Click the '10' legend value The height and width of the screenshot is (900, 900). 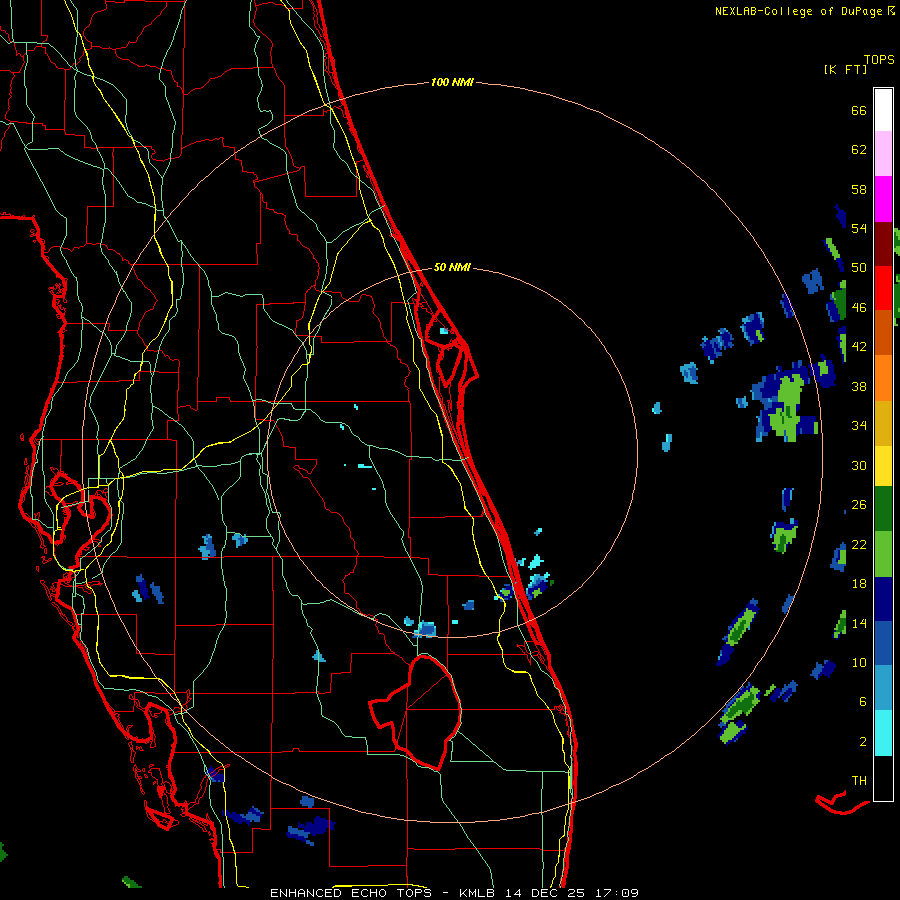tap(859, 662)
